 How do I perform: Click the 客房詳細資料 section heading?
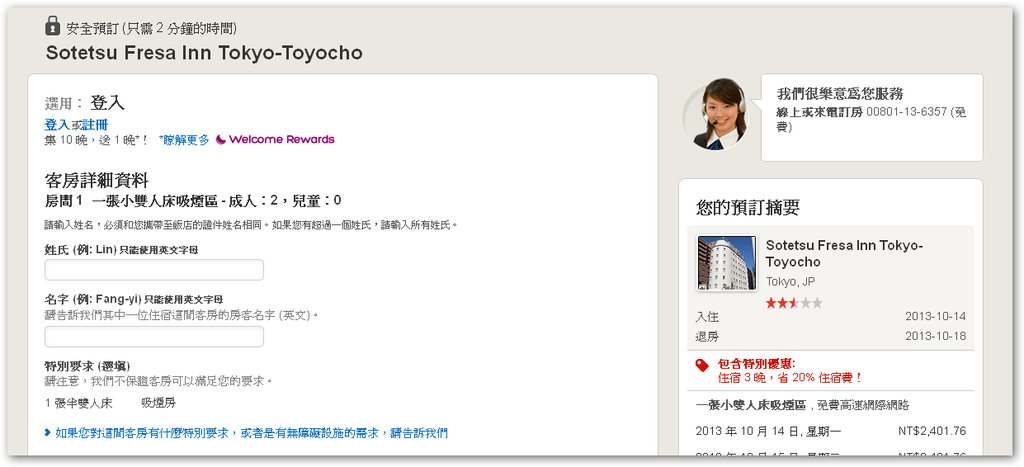(96, 181)
